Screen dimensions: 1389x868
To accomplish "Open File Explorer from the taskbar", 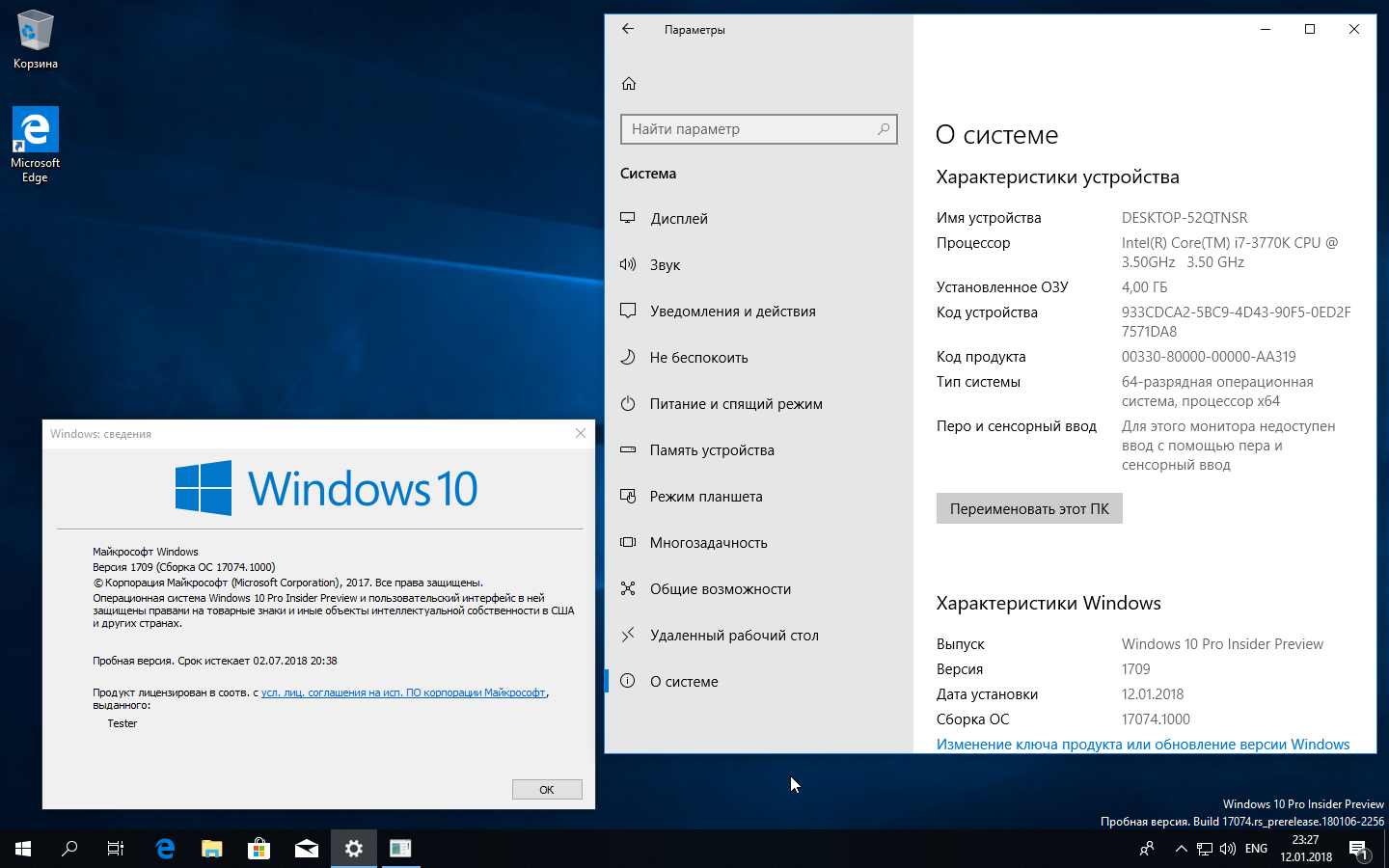I will (x=211, y=849).
